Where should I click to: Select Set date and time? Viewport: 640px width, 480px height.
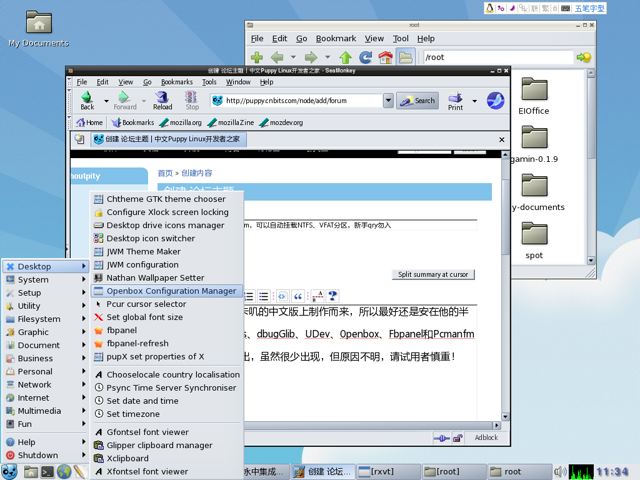tap(167, 401)
